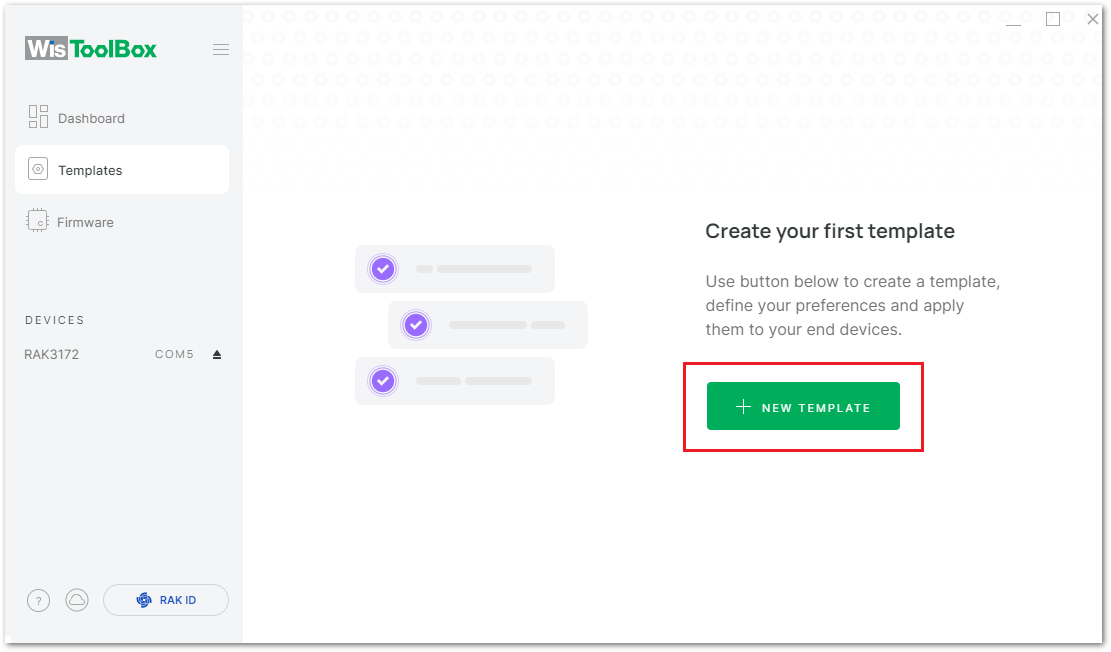The height and width of the screenshot is (652, 1111).
Task: Click the Dashboard grid icon
Action: tap(38, 117)
